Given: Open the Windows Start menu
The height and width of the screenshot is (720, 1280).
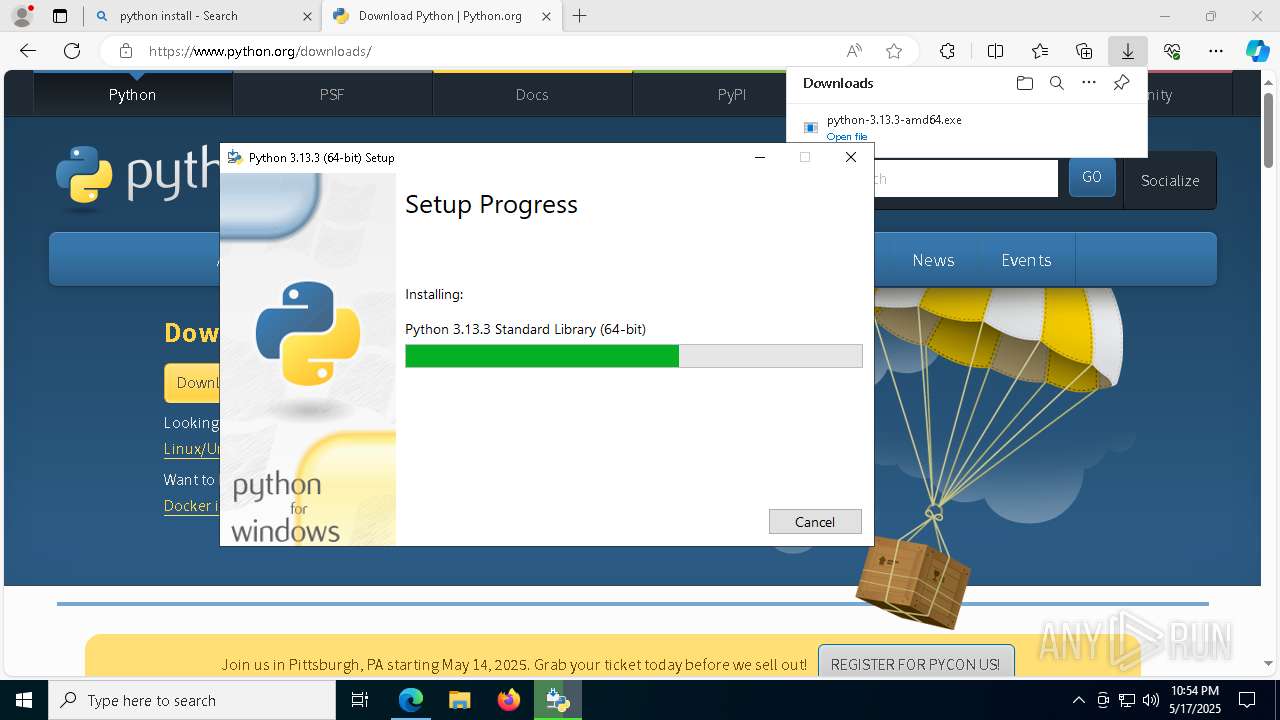Looking at the screenshot, I should 24,700.
